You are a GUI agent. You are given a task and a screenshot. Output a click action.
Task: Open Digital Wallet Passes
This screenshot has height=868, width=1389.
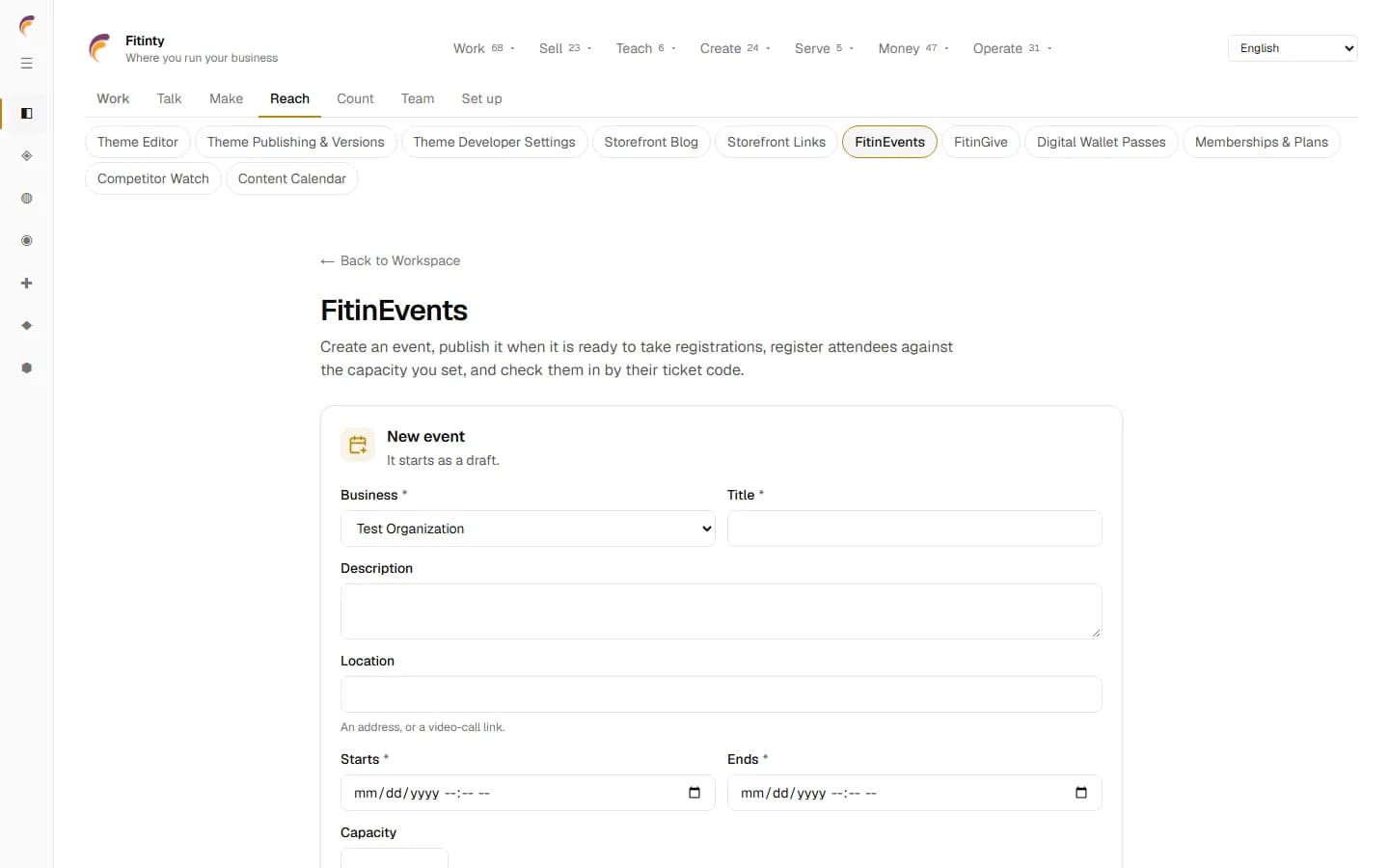point(1101,142)
